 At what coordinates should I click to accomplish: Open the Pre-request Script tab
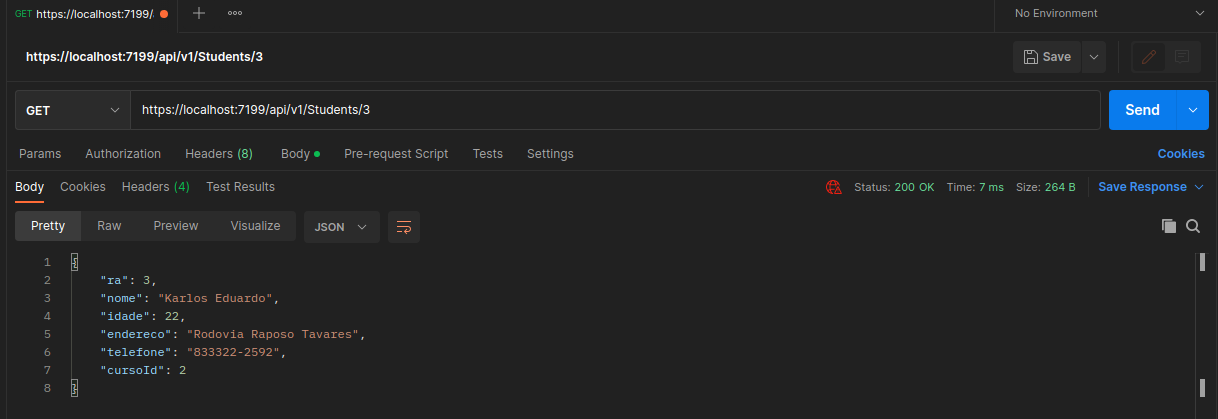(x=396, y=154)
